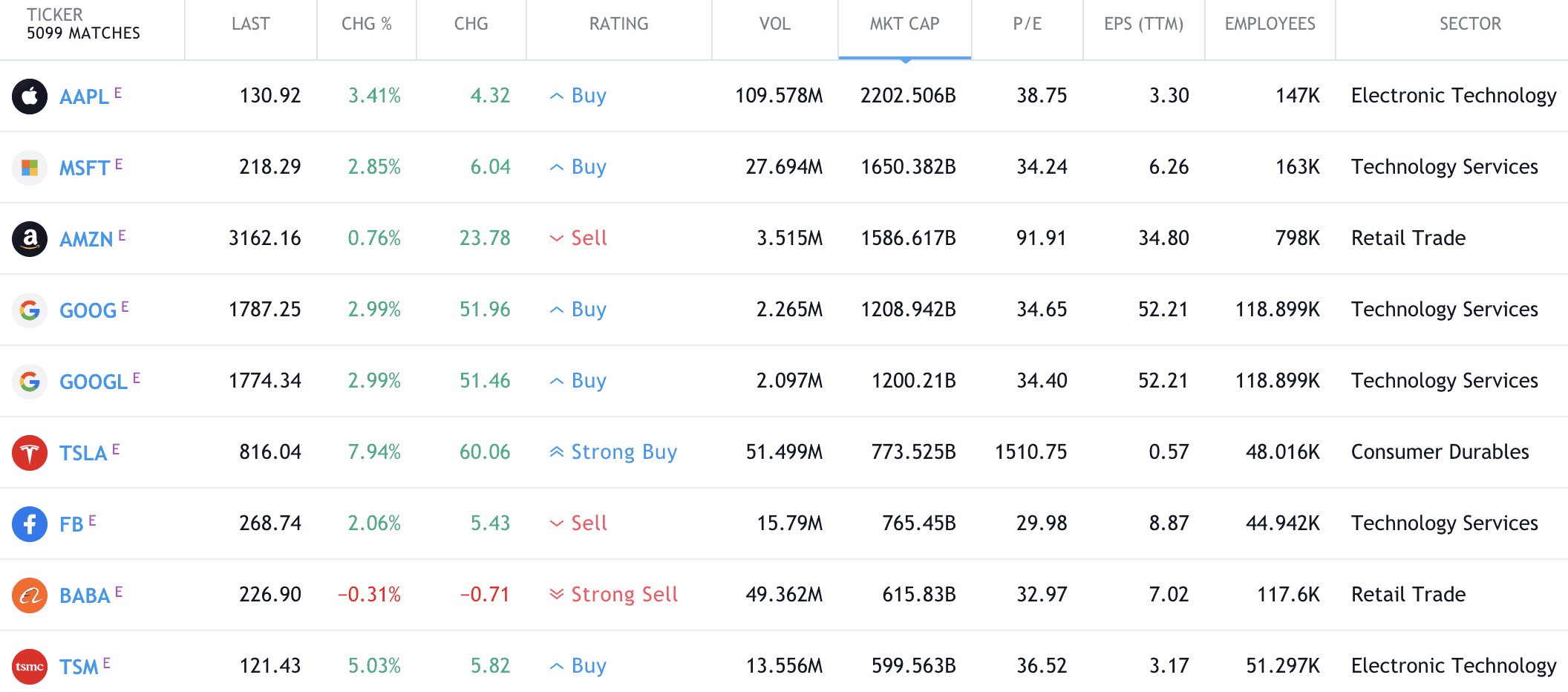Sort by the CHG % column header
The width and height of the screenshot is (1568, 692).
366,24
